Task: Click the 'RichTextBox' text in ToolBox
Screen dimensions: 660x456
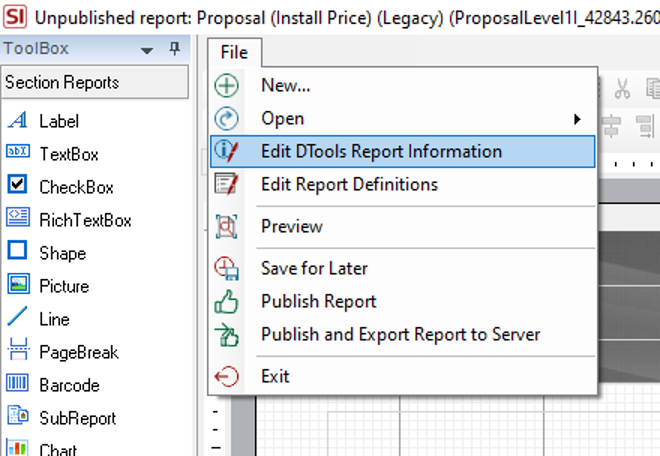Action: 85,220
